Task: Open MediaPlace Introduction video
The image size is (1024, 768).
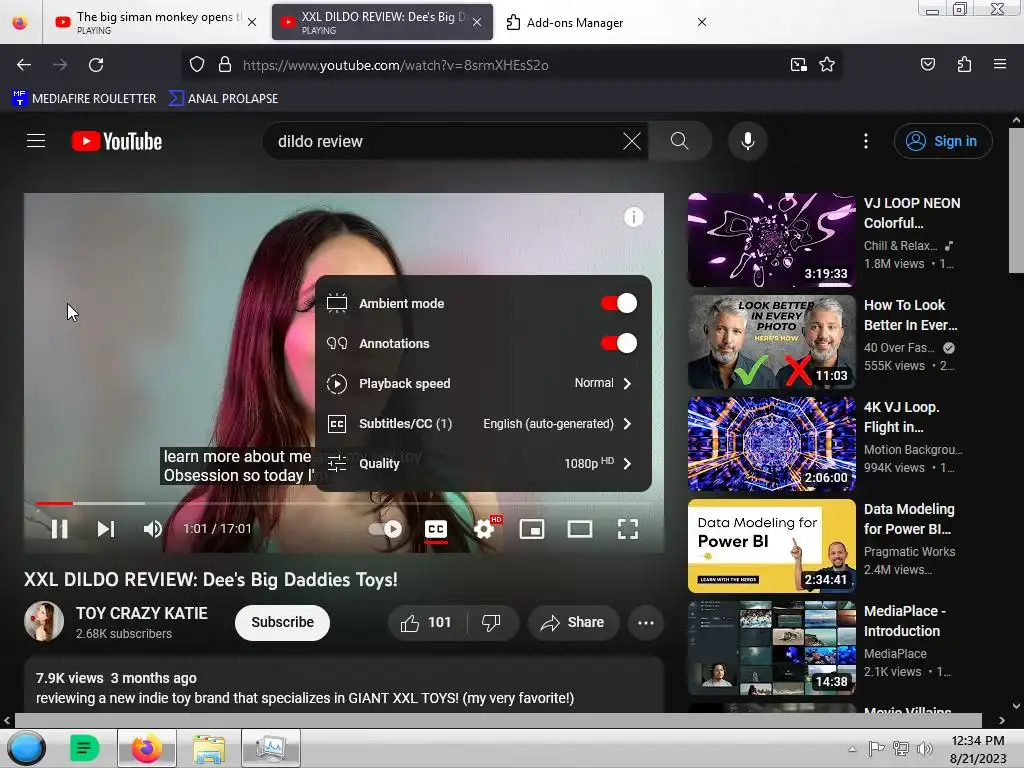Action: (771, 647)
